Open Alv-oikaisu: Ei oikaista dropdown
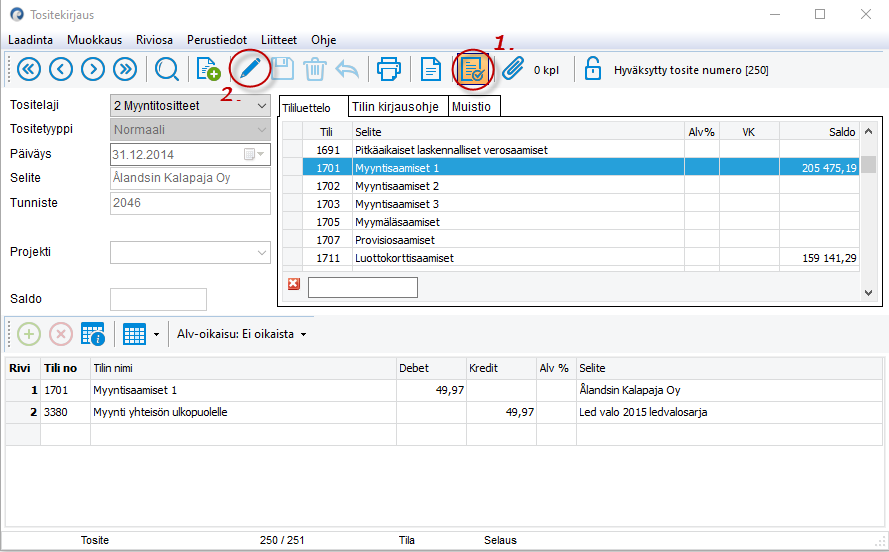This screenshot has width=889, height=552. pos(242,334)
